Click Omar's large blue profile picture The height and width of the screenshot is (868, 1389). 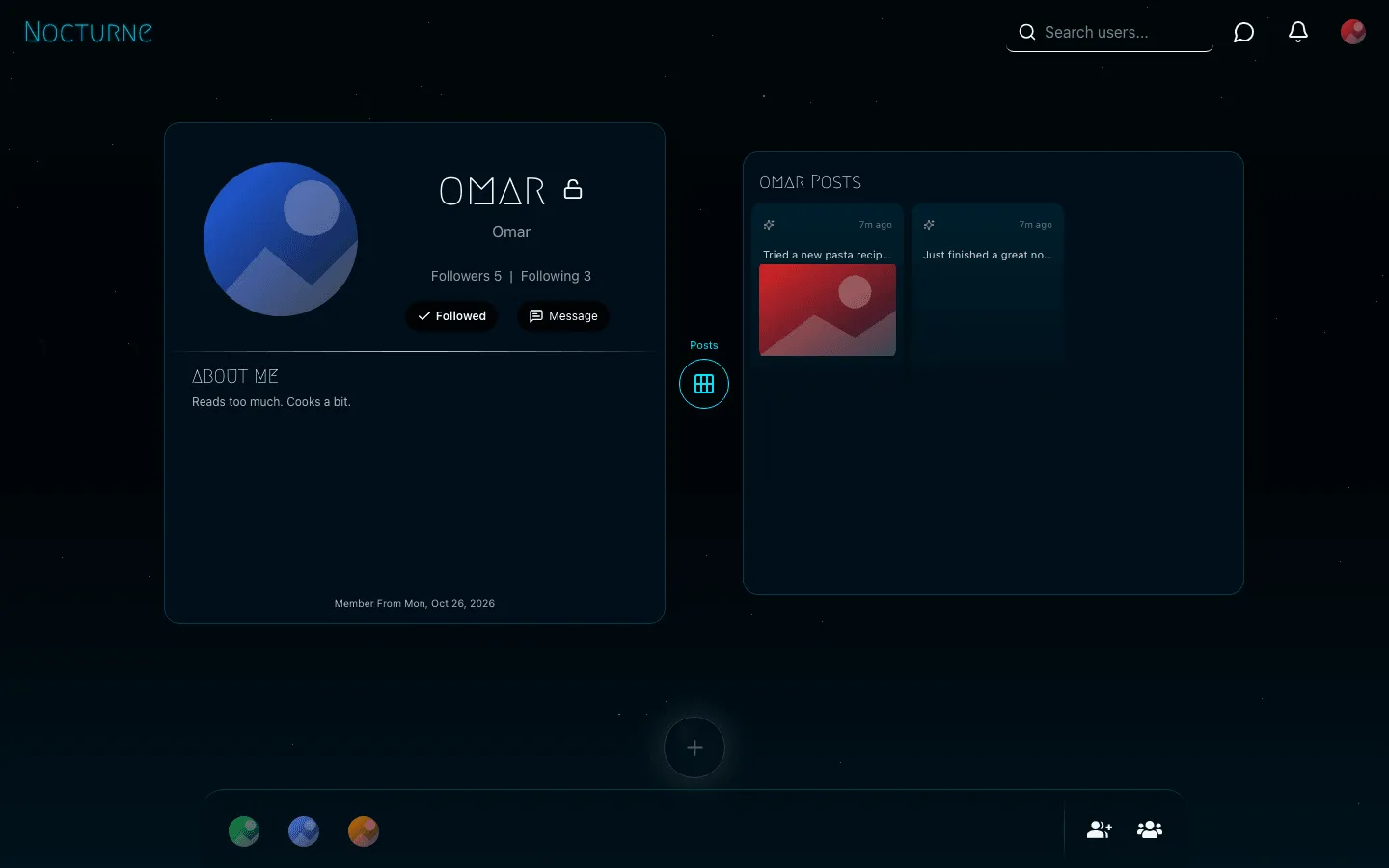coord(281,239)
